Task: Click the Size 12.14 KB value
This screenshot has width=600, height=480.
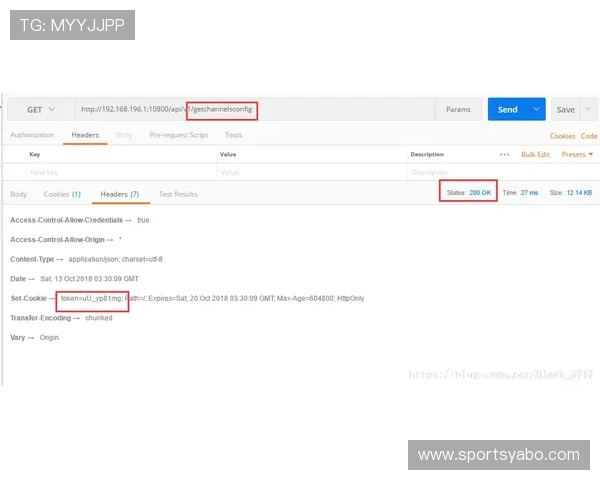Action: click(579, 193)
